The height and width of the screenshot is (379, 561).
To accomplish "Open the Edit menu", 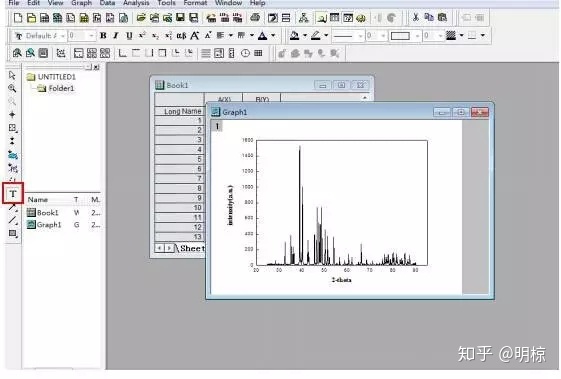I will click(34, 3).
